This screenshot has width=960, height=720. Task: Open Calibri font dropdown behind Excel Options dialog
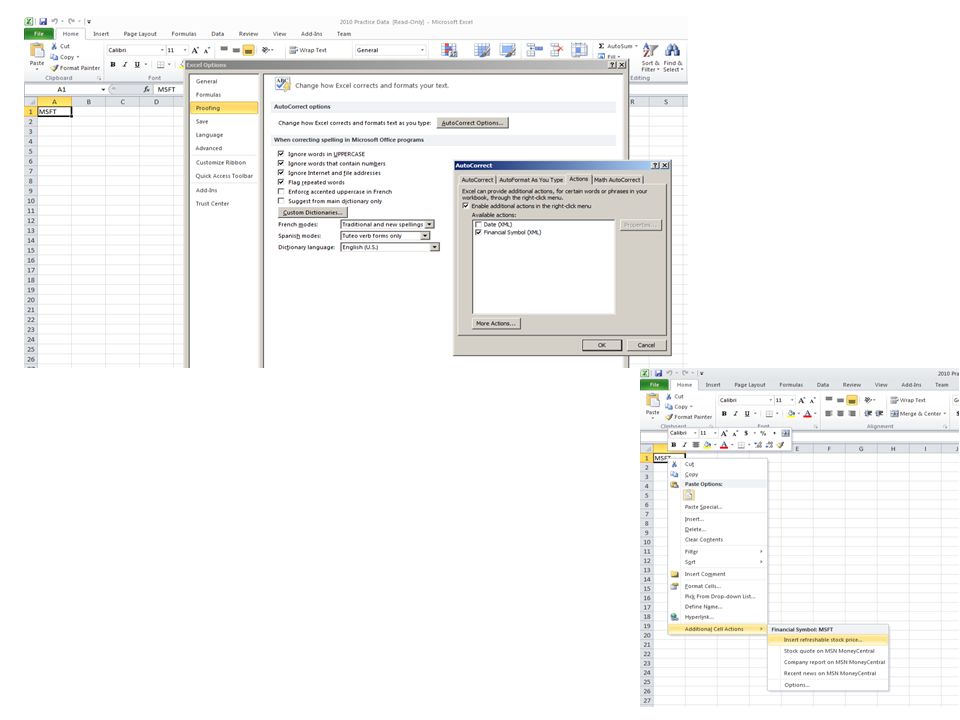tap(162, 50)
